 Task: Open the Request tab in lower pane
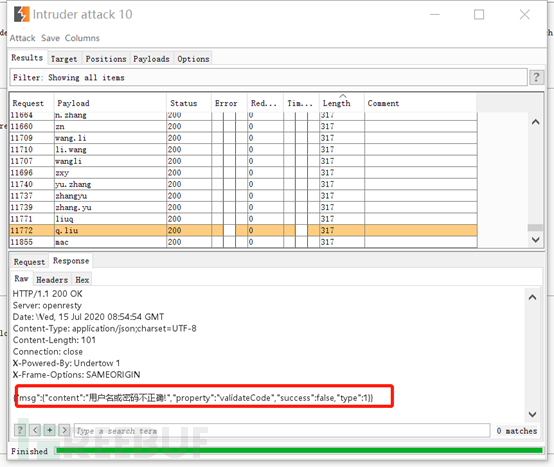pos(29,262)
